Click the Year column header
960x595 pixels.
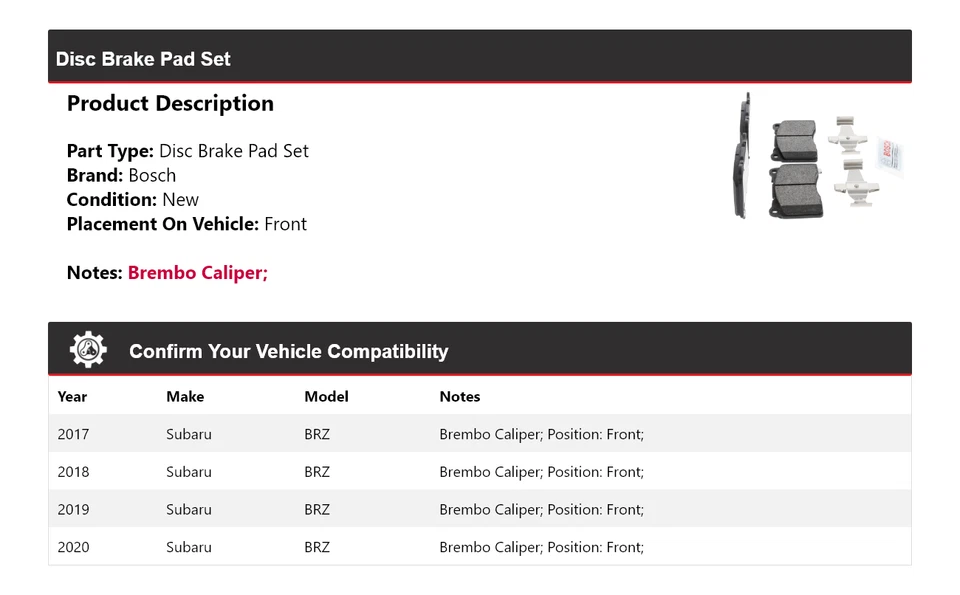[x=72, y=397]
